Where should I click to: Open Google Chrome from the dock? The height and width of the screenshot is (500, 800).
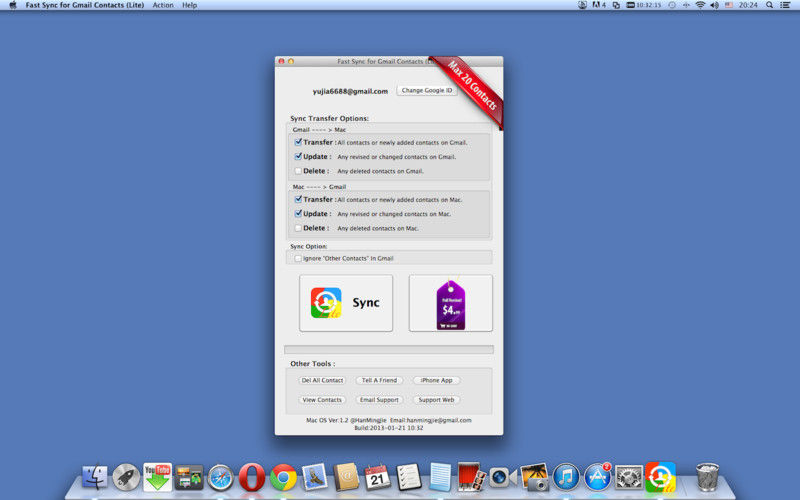283,478
